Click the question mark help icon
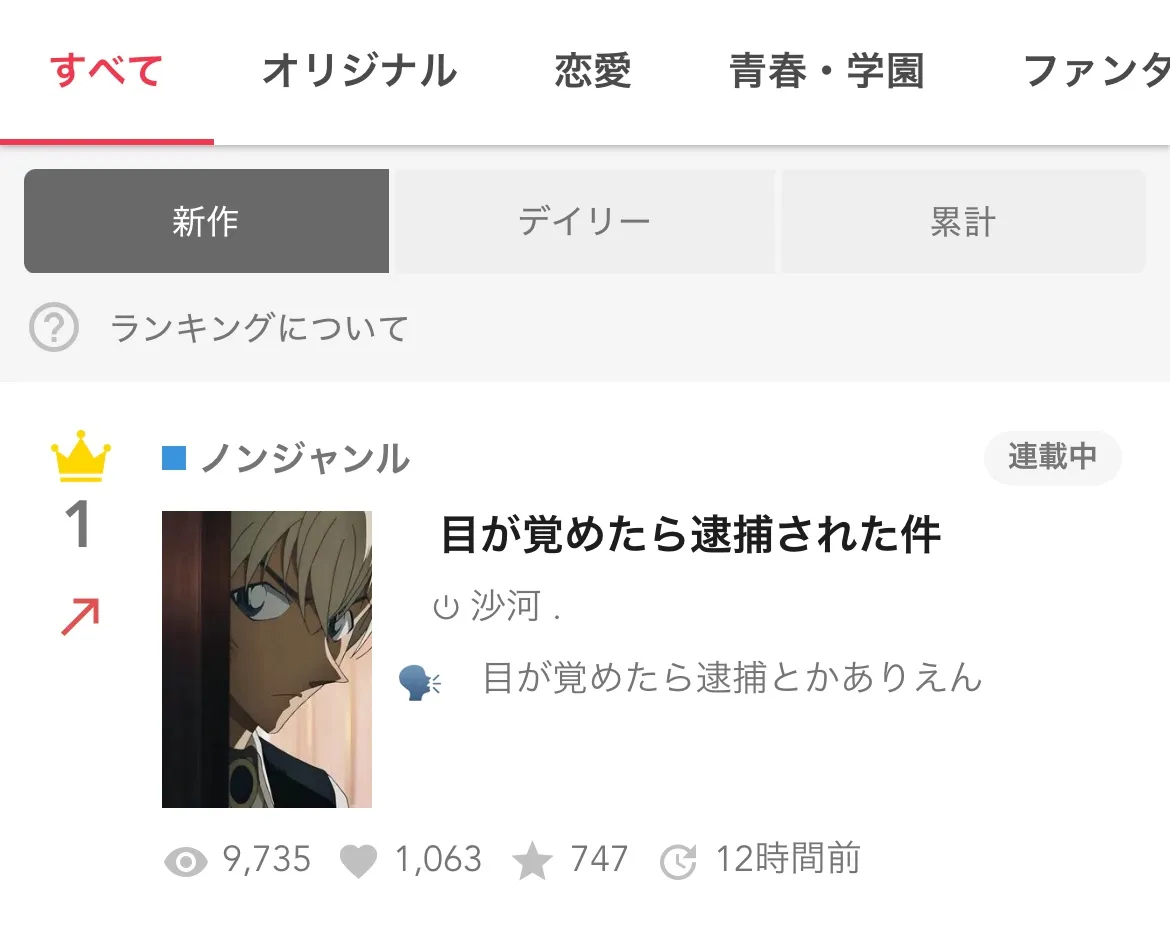The image size is (1170, 943). 54,327
